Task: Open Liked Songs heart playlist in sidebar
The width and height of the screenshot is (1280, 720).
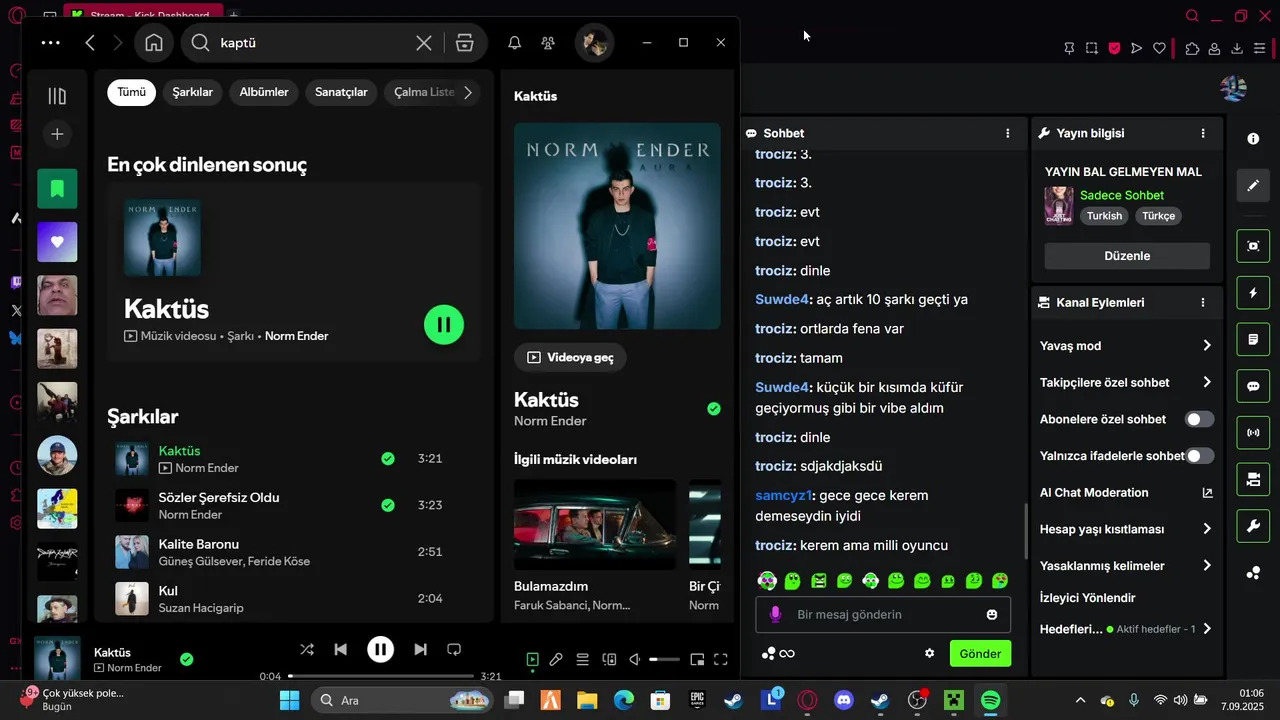Action: point(57,242)
